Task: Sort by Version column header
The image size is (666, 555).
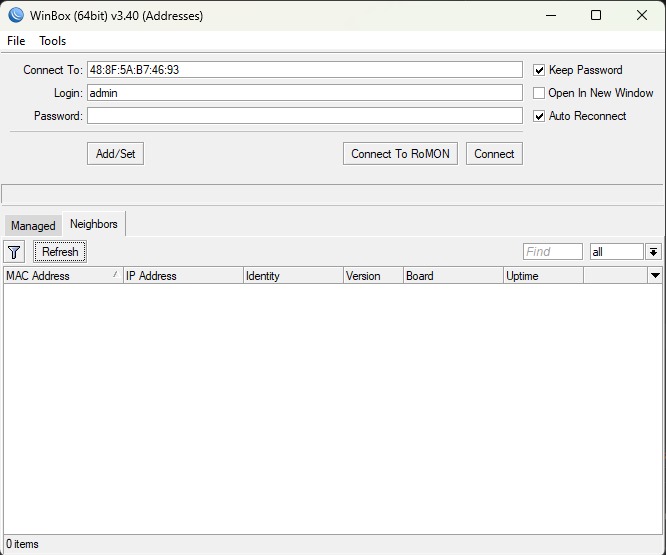Action: pos(373,276)
